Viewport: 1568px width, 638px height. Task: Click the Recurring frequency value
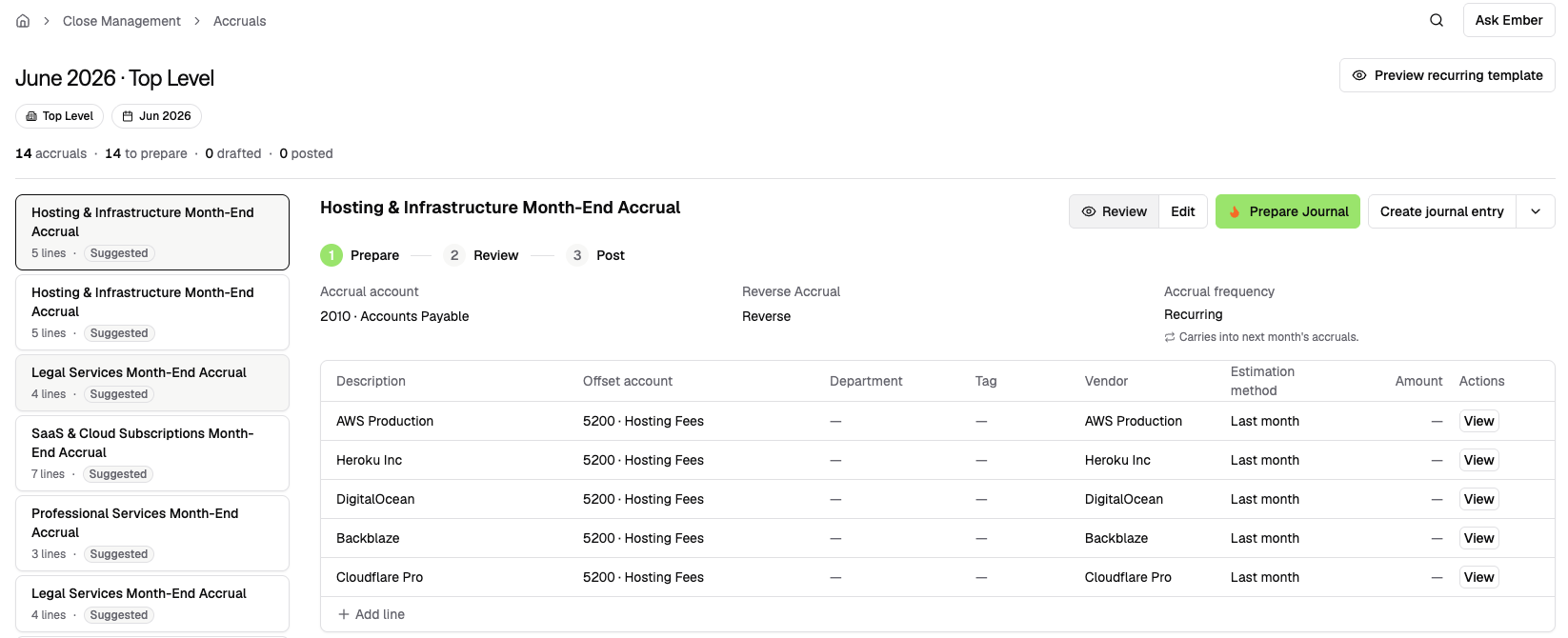[1193, 314]
